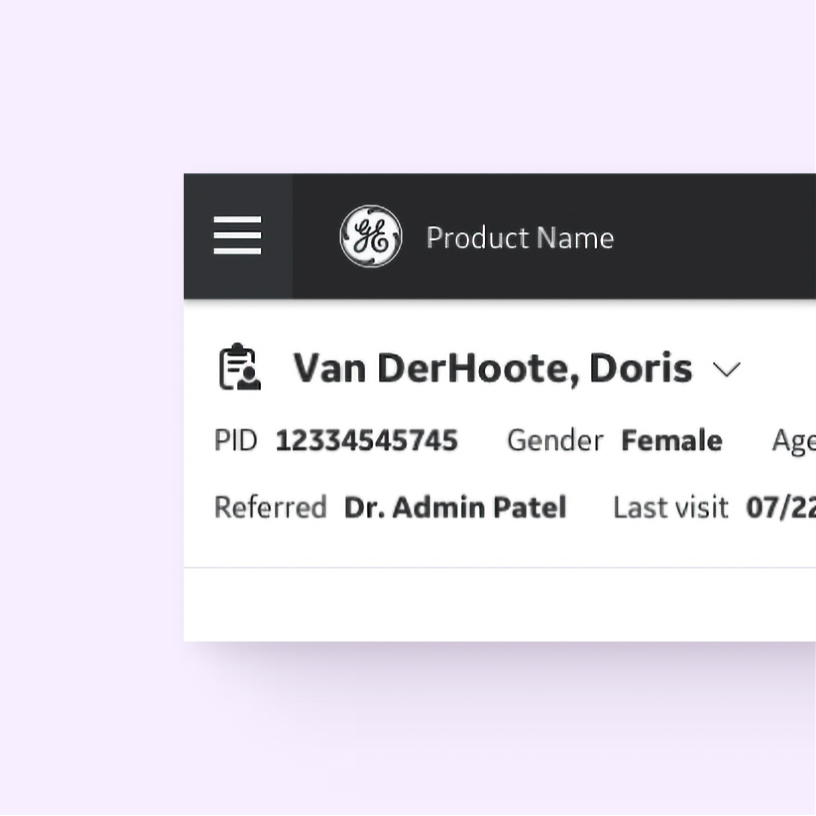The image size is (816, 816).
Task: Click blank white area below the divider
Action: coord(500,604)
